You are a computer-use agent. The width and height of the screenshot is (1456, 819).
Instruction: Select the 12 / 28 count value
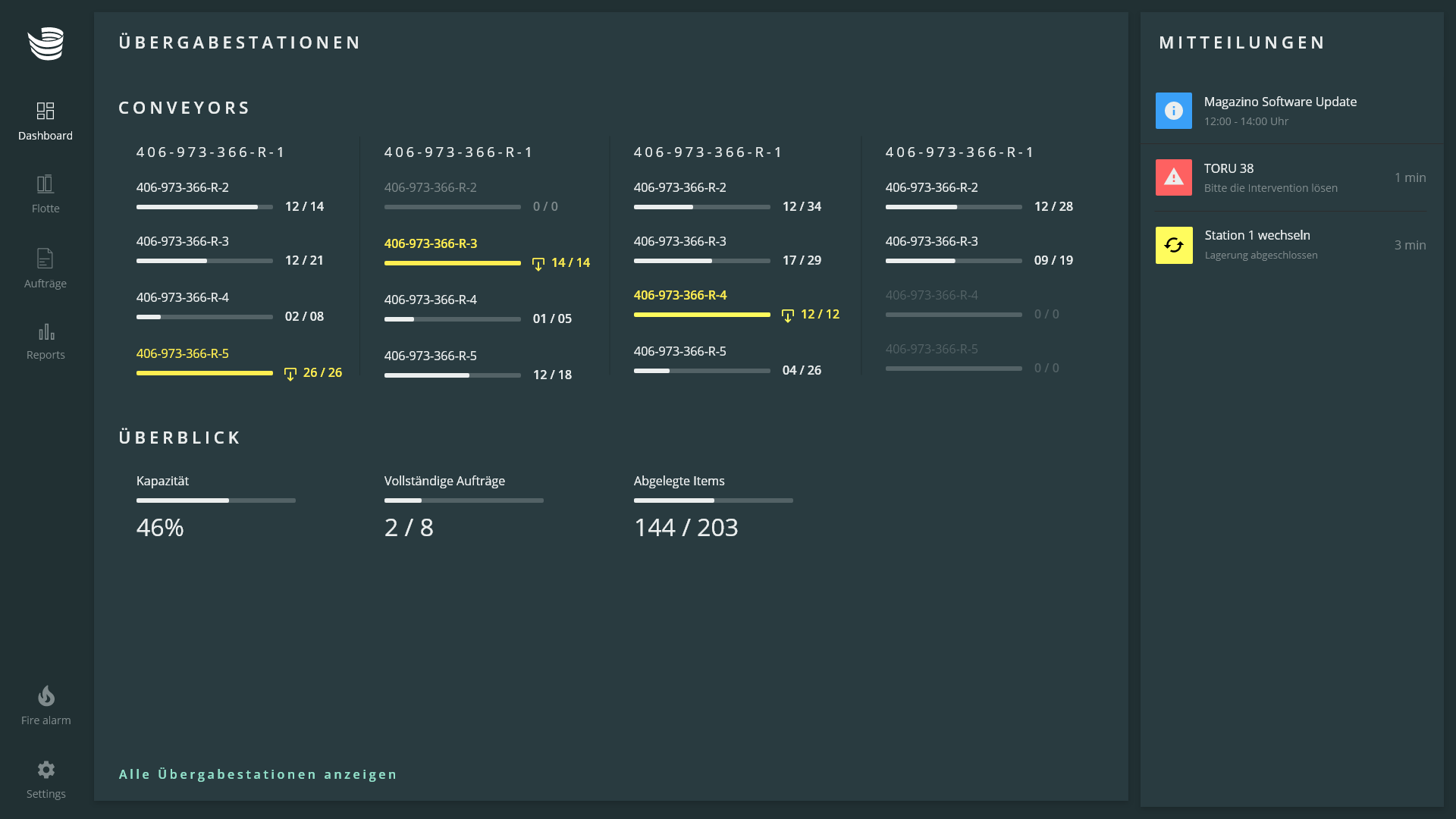click(1053, 206)
